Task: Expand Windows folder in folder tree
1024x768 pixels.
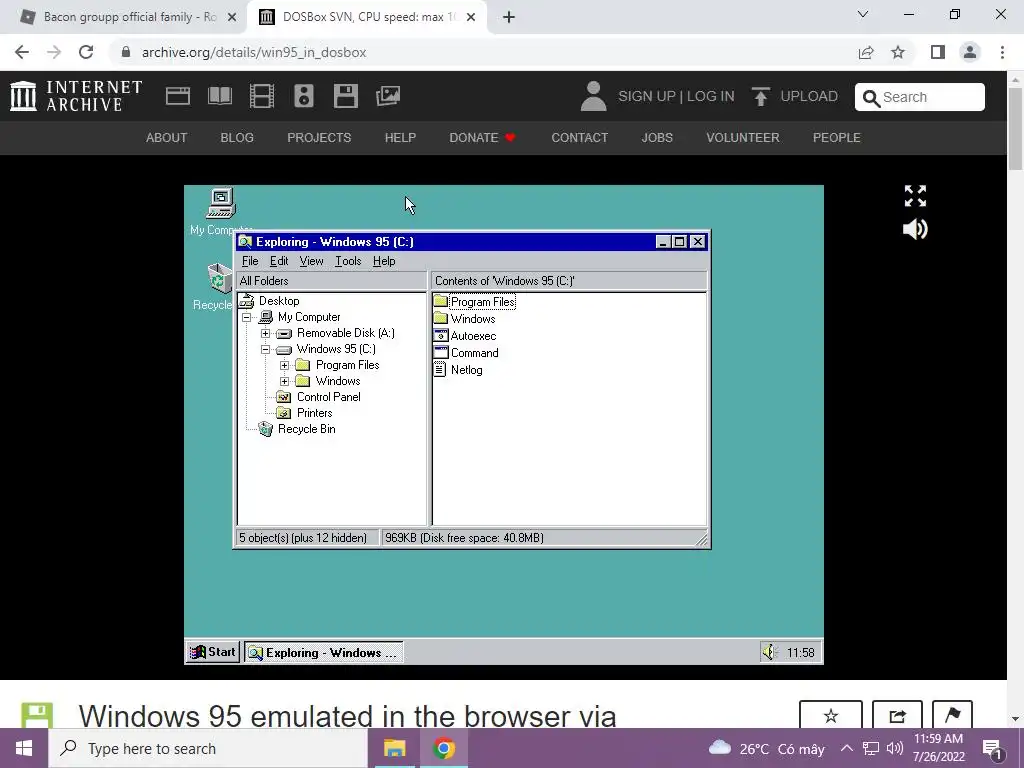Action: tap(285, 381)
